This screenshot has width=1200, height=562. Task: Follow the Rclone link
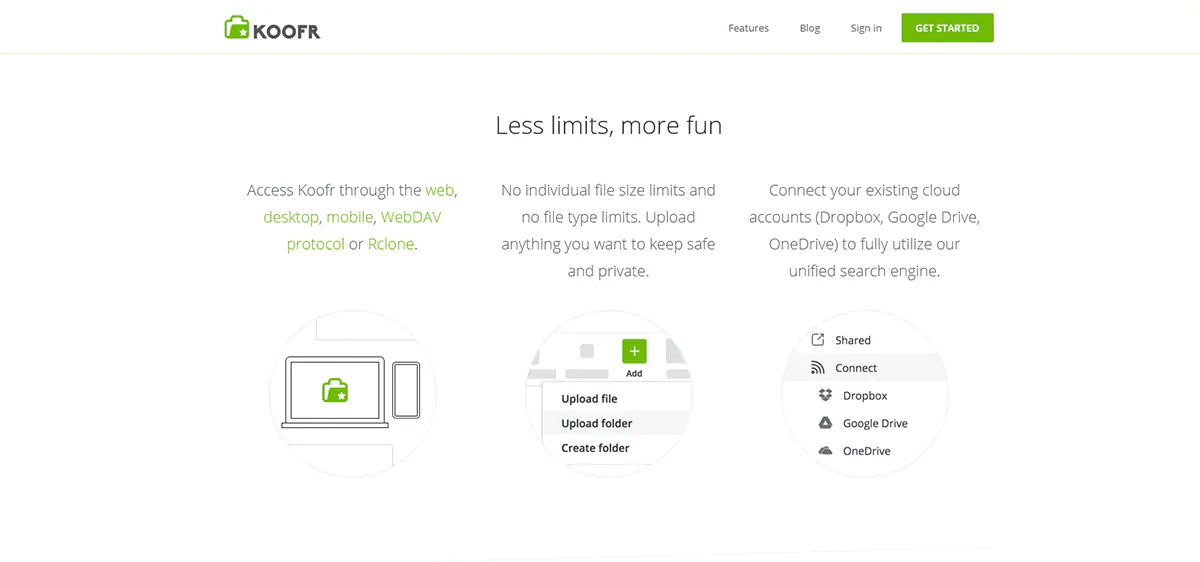391,244
